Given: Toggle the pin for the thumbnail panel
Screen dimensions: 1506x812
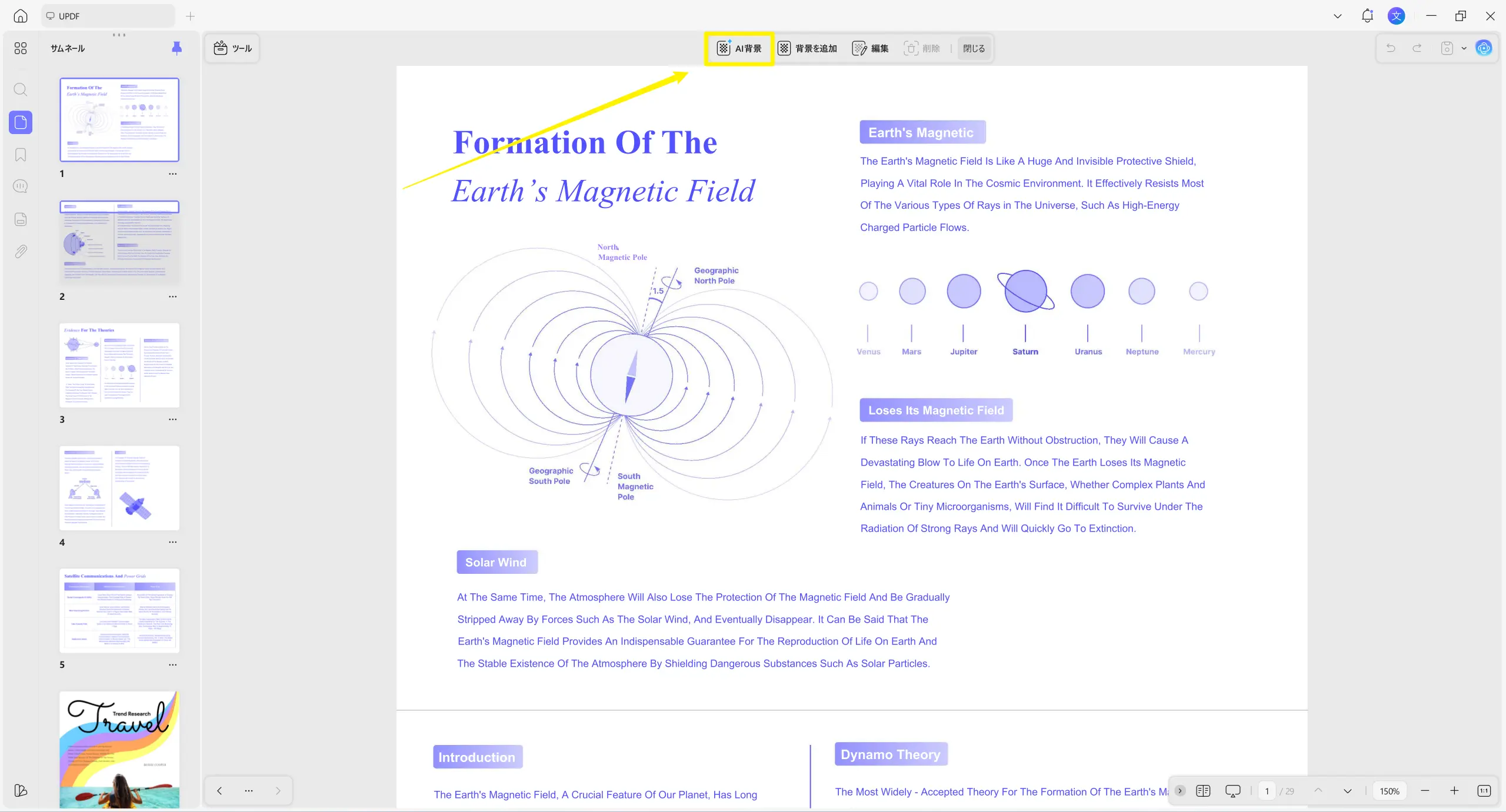Looking at the screenshot, I should click(x=176, y=48).
